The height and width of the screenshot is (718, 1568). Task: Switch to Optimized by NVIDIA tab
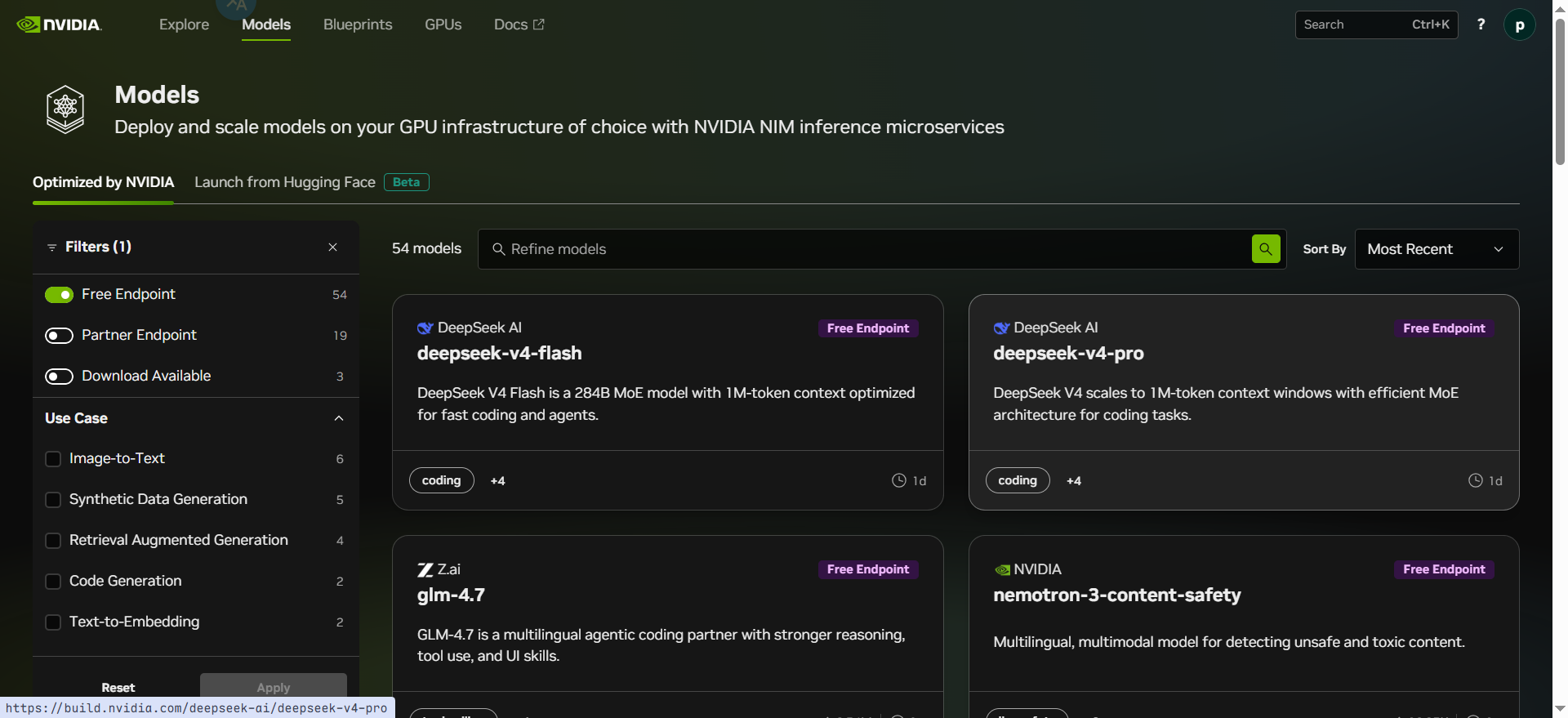pyautogui.click(x=103, y=182)
